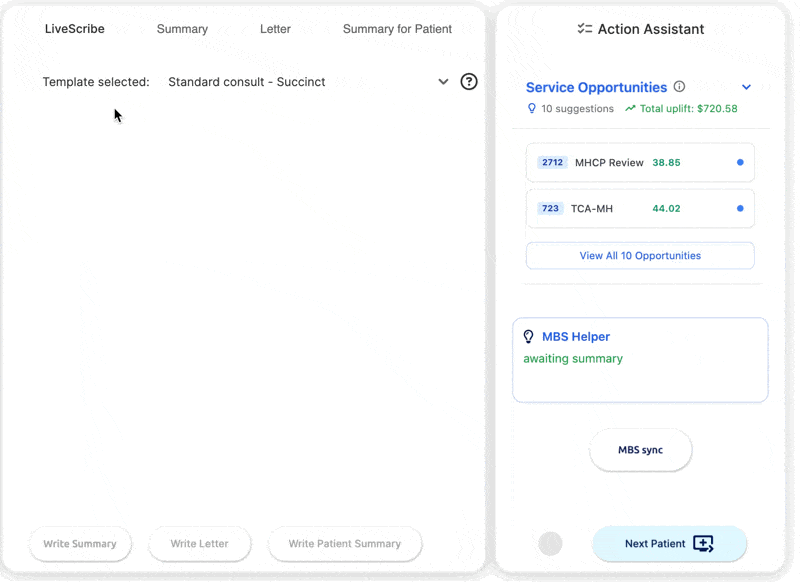Screen dimensions: 800x582
Task: Click the MBS sync button
Action: pos(640,450)
